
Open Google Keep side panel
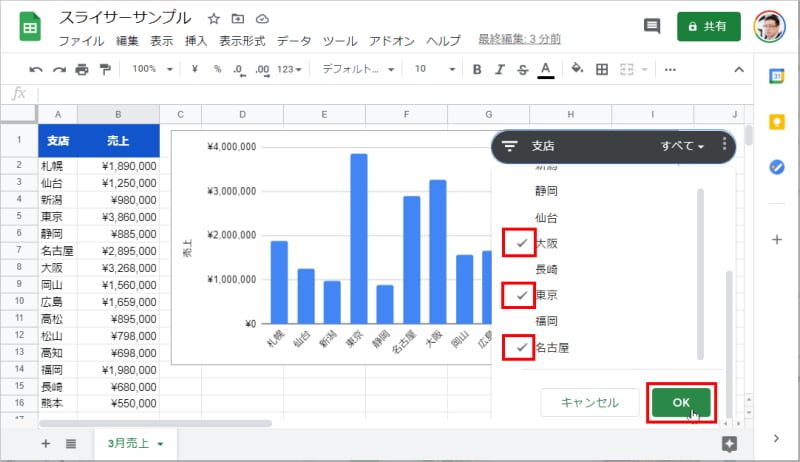777,122
